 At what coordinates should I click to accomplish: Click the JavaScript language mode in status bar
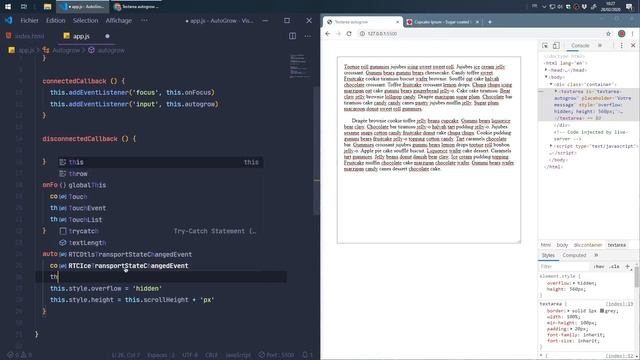click(x=238, y=355)
